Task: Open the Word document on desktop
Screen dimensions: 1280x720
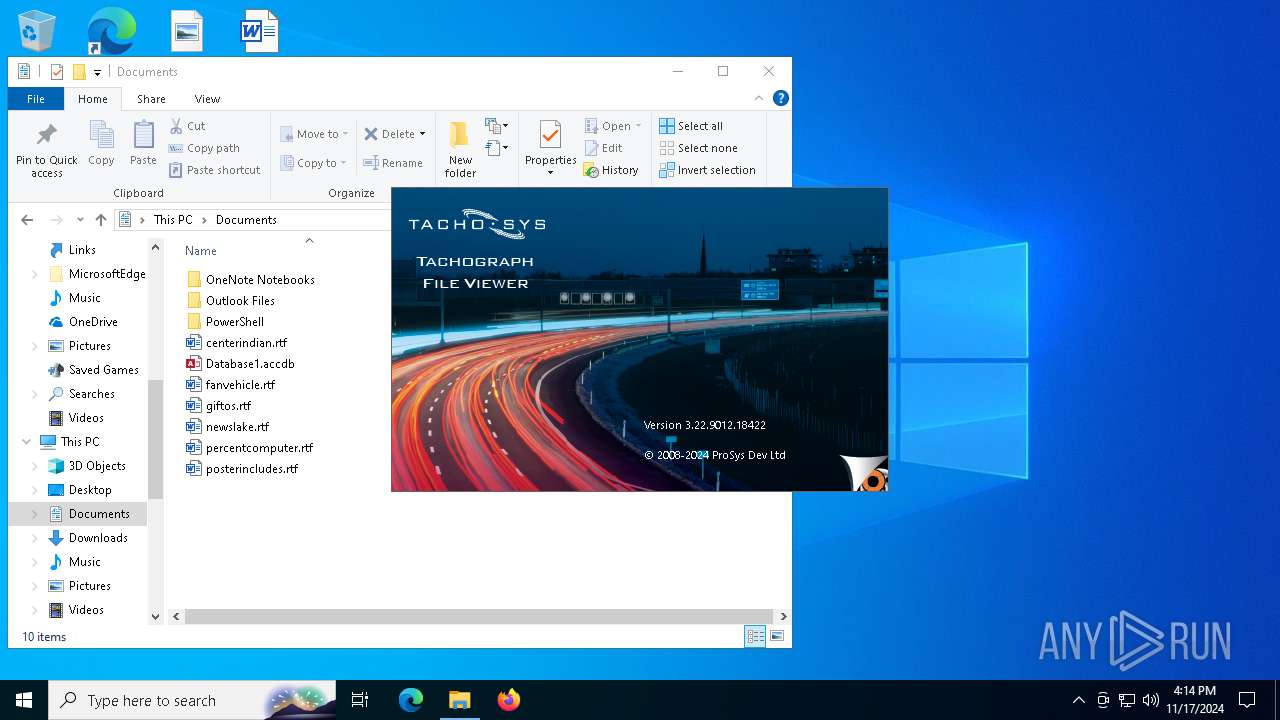Action: (x=259, y=31)
